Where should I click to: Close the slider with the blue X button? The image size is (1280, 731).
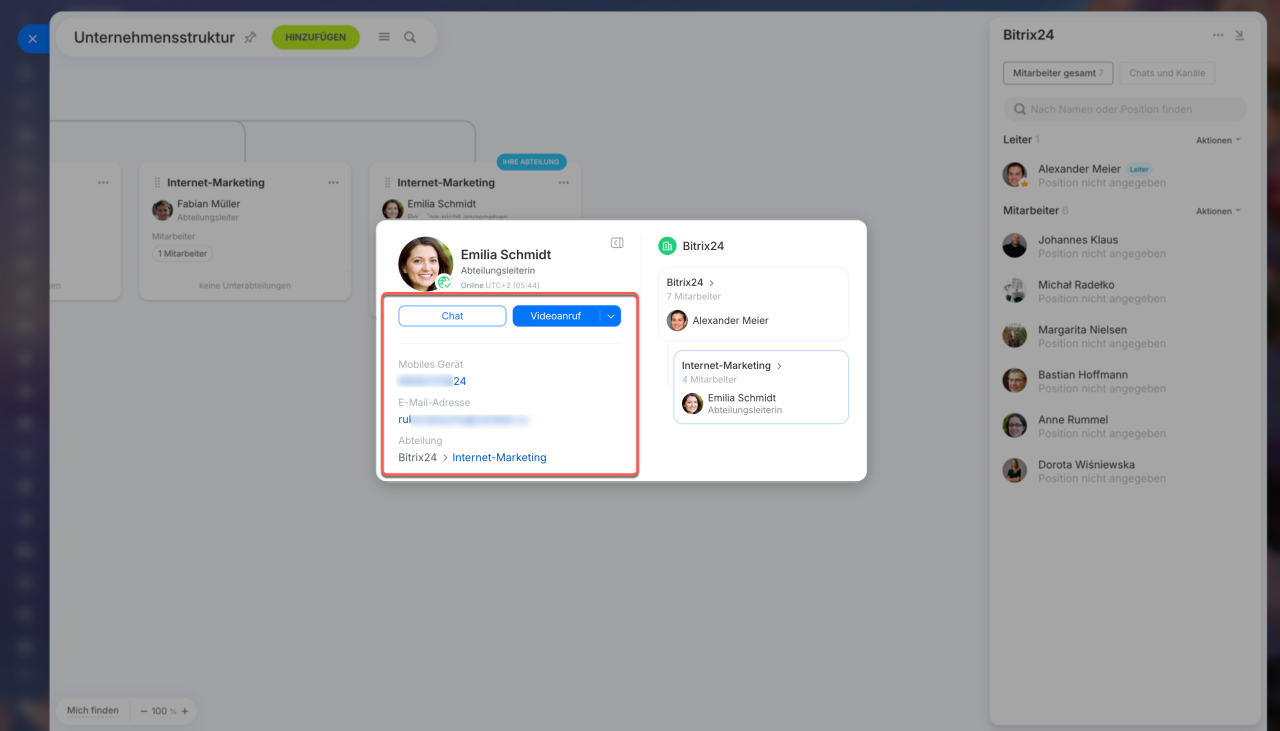click(x=33, y=39)
